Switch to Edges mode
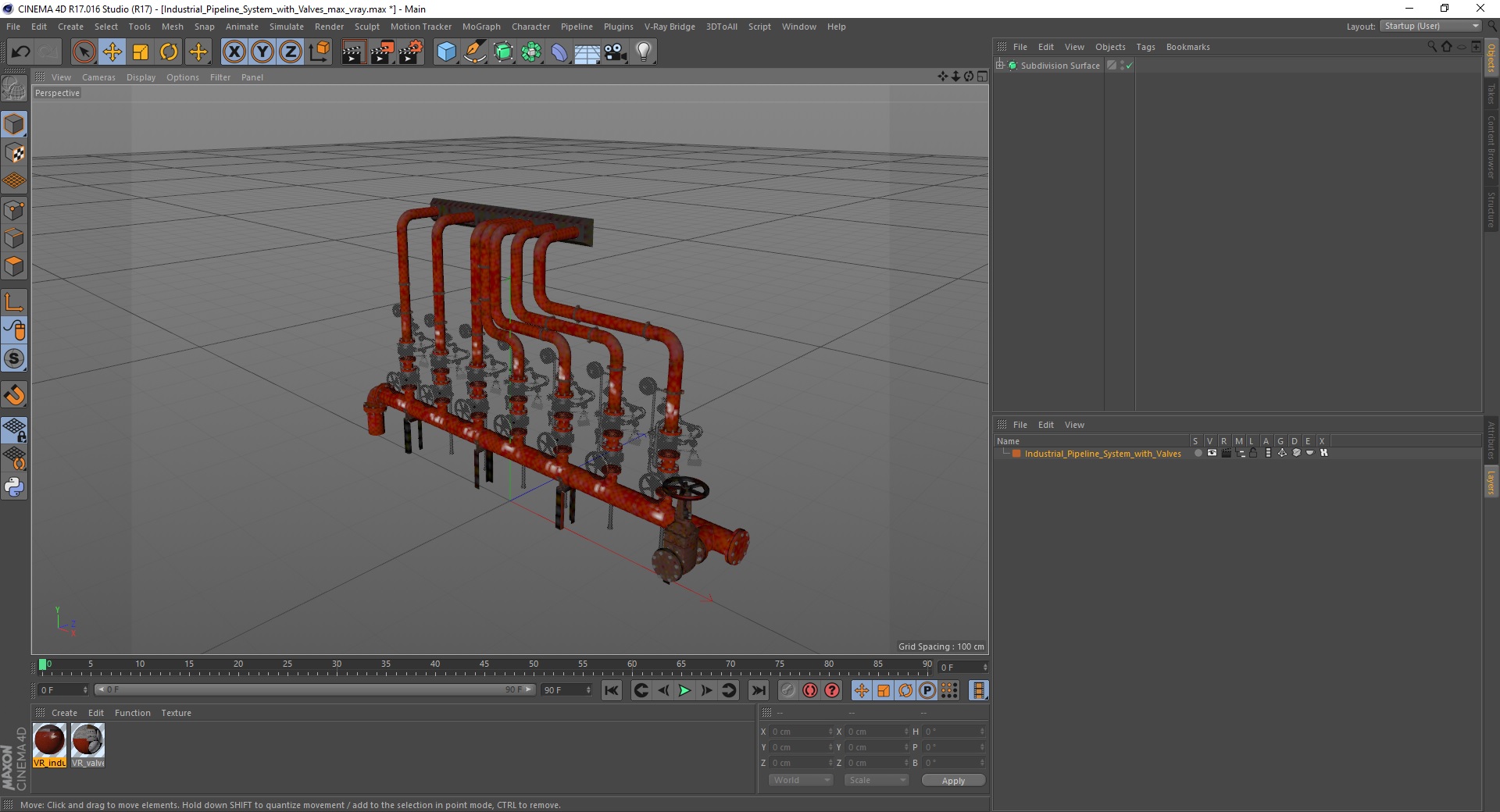The width and height of the screenshot is (1500, 812). 14,238
